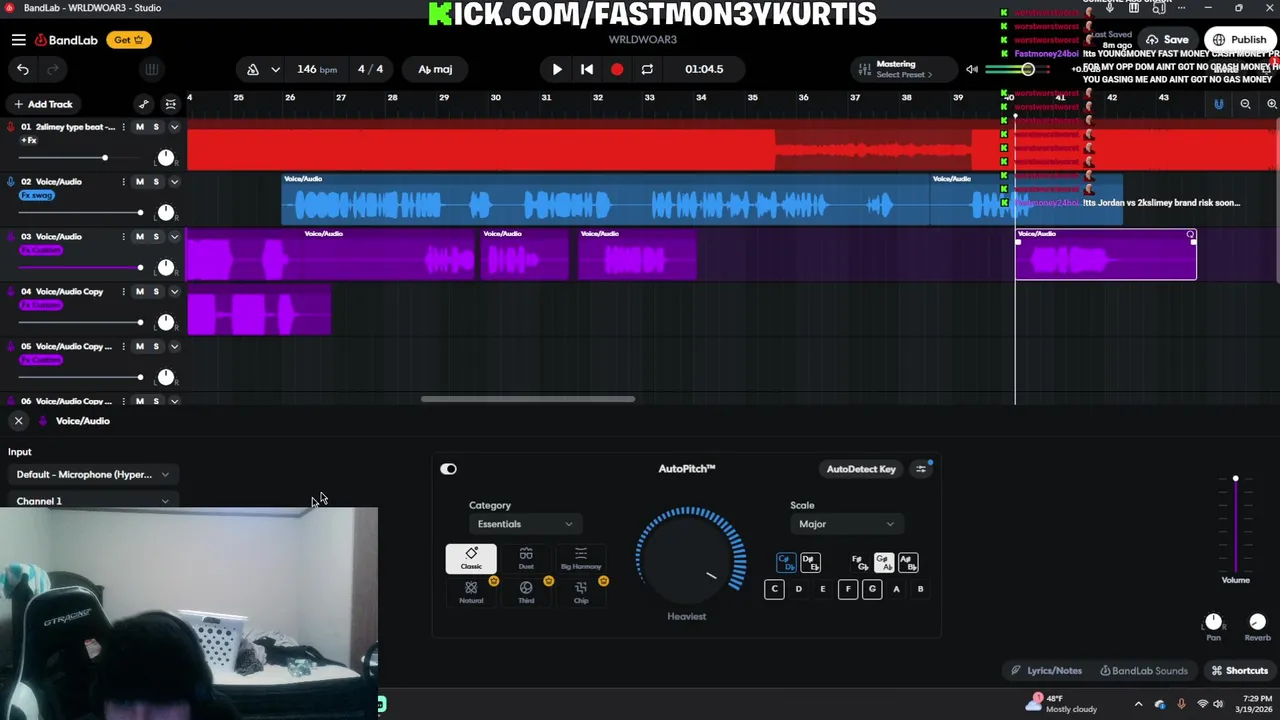Solo track 02 Voice/Audio
Screen dimensions: 1280x720
click(x=156, y=182)
